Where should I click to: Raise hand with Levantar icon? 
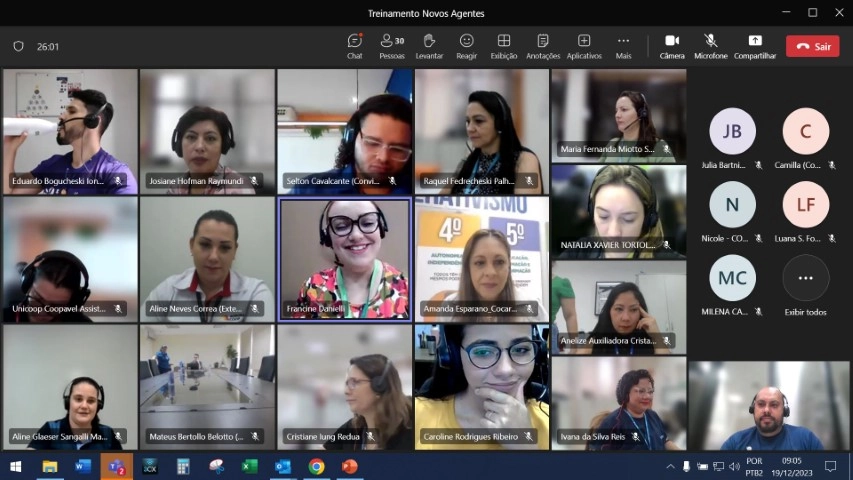(x=429, y=46)
